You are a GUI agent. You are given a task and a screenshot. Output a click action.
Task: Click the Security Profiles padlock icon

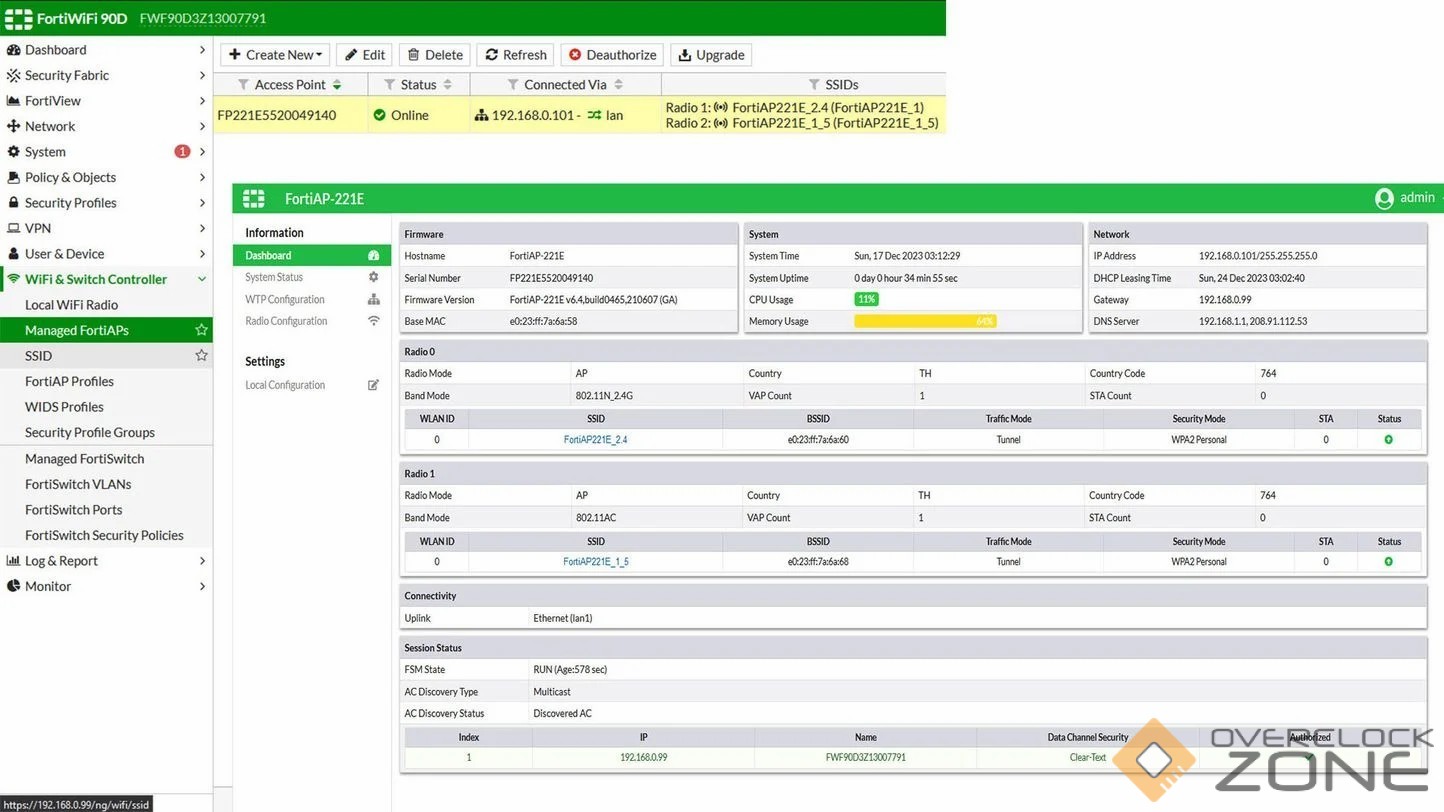tap(14, 203)
